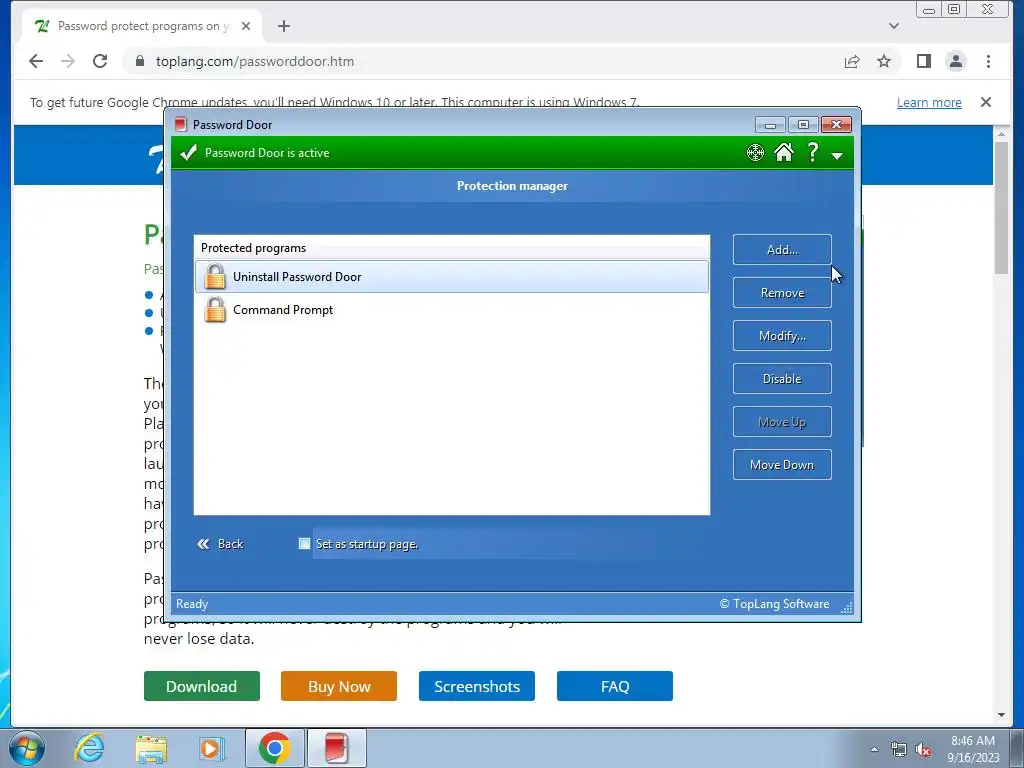Viewport: 1024px width, 768px height.
Task: Open Internet Explorer from the taskbar
Action: tap(89, 748)
